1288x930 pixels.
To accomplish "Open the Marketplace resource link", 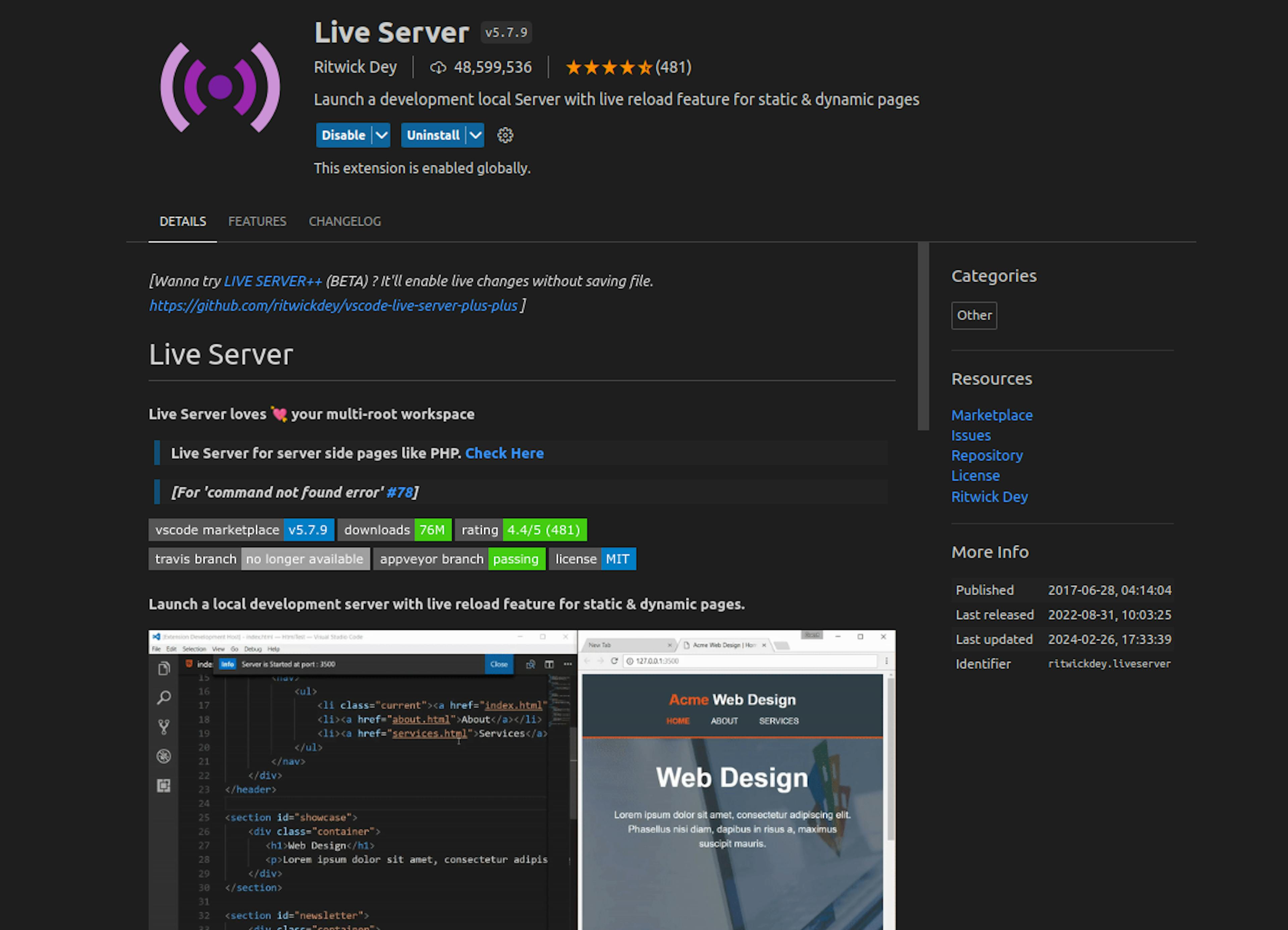I will 991,415.
